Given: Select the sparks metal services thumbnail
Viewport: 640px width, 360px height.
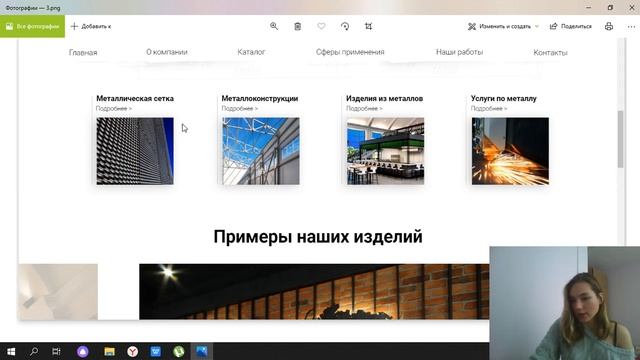Looking at the screenshot, I should tap(510, 151).
